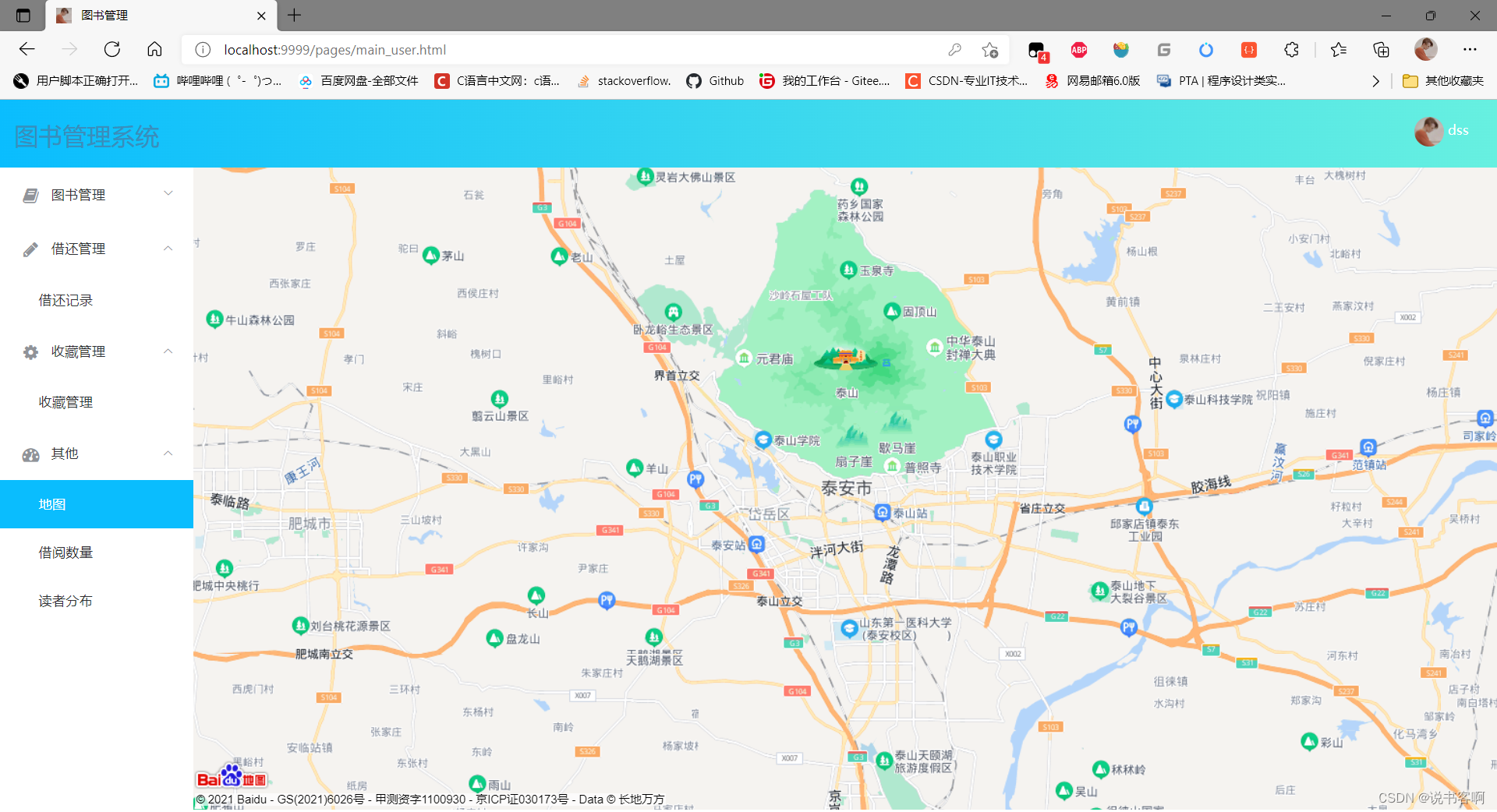Open ABP ad blocker extension

tap(1079, 50)
